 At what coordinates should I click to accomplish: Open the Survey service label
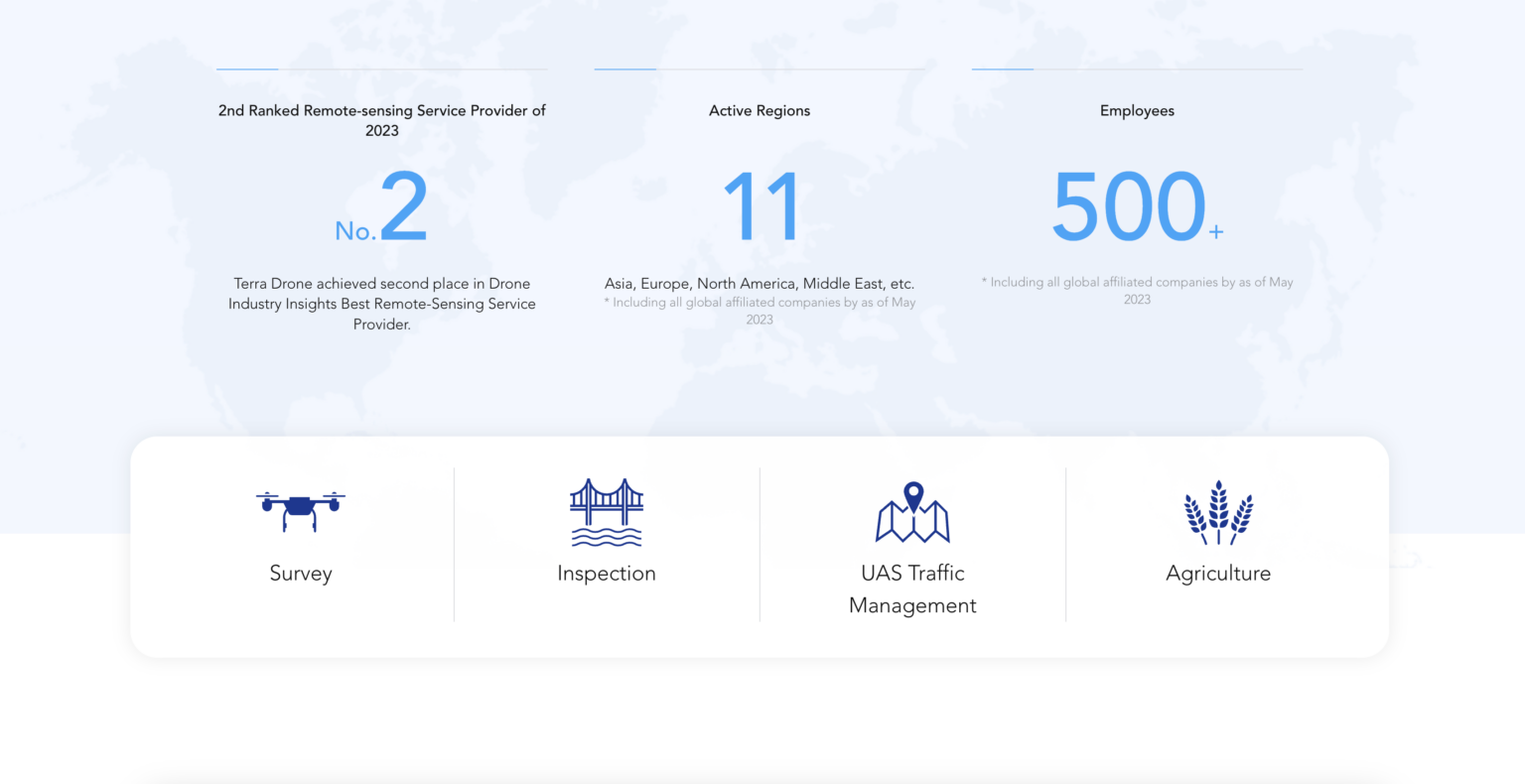point(301,573)
